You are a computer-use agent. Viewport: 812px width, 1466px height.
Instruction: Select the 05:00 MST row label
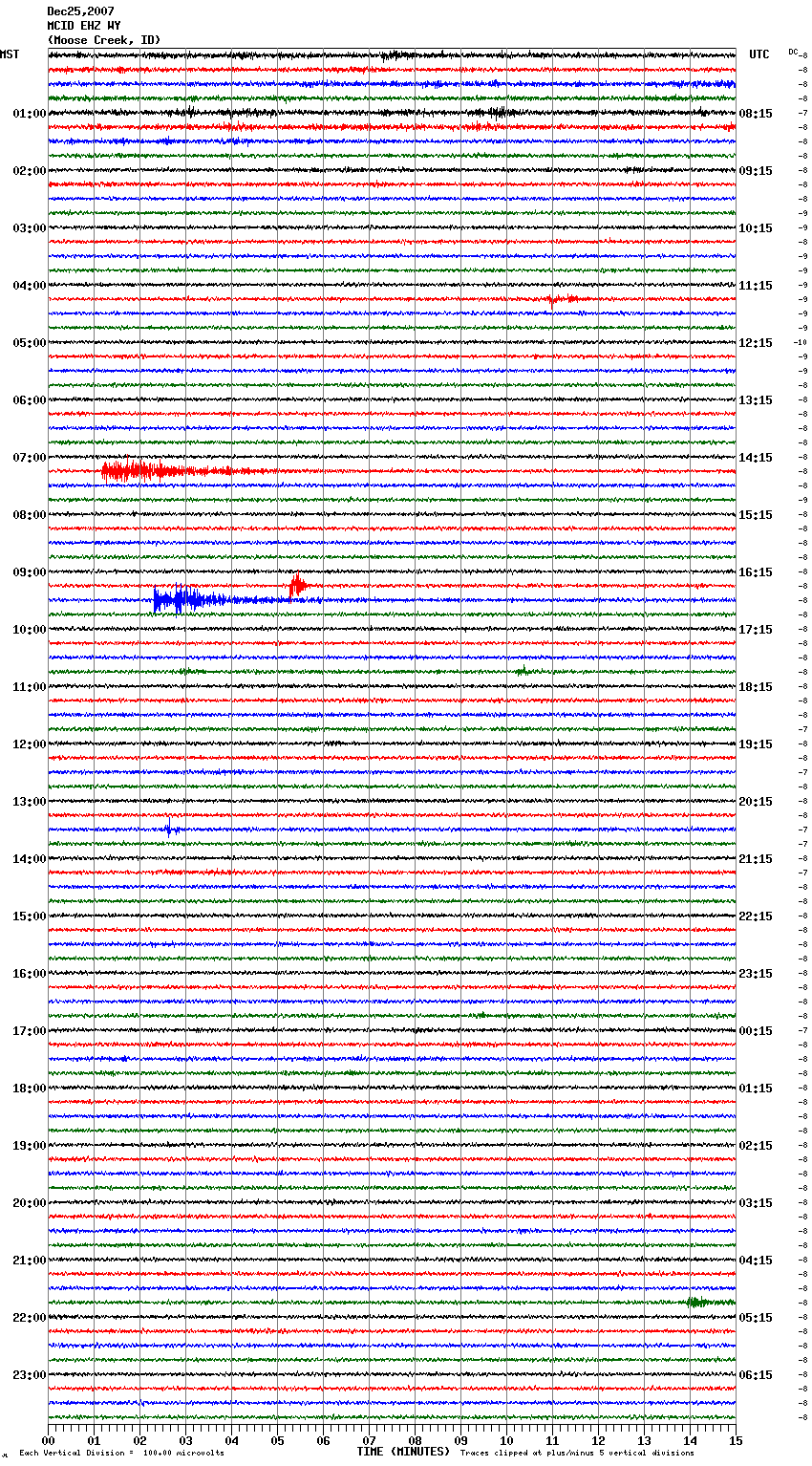pyautogui.click(x=30, y=343)
